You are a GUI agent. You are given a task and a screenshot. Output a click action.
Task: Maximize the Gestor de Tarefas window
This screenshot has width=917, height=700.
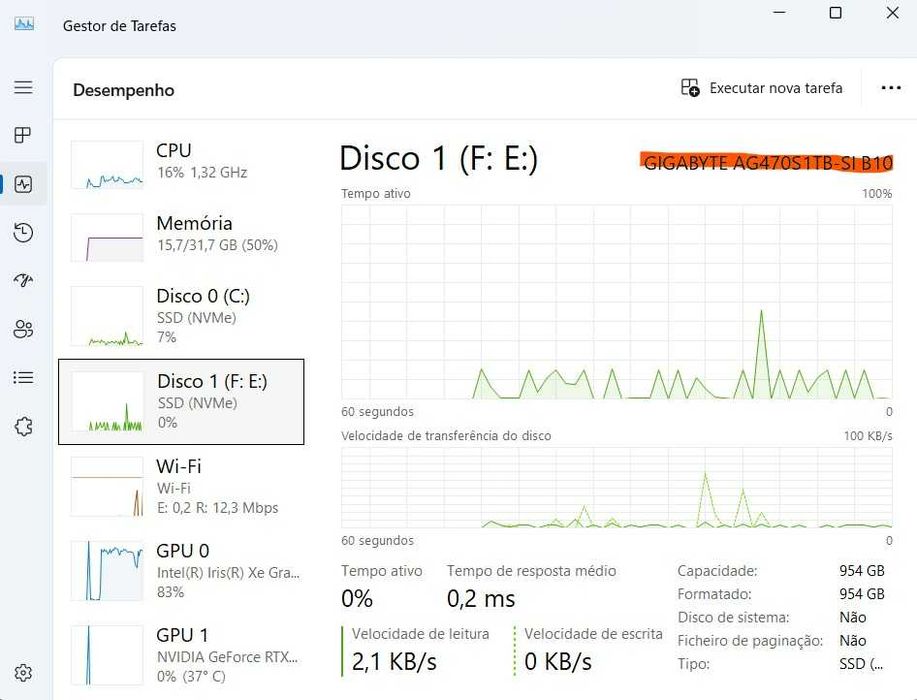pos(836,13)
